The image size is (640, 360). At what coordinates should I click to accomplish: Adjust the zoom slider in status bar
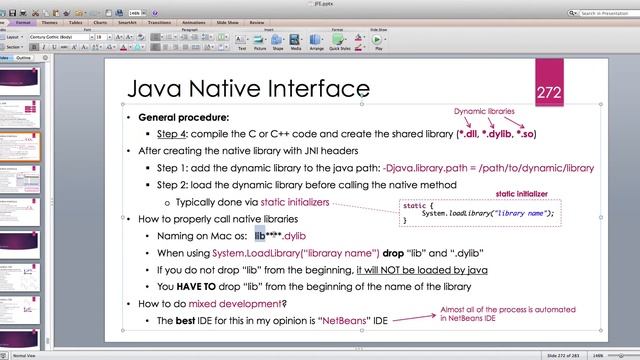[622, 356]
